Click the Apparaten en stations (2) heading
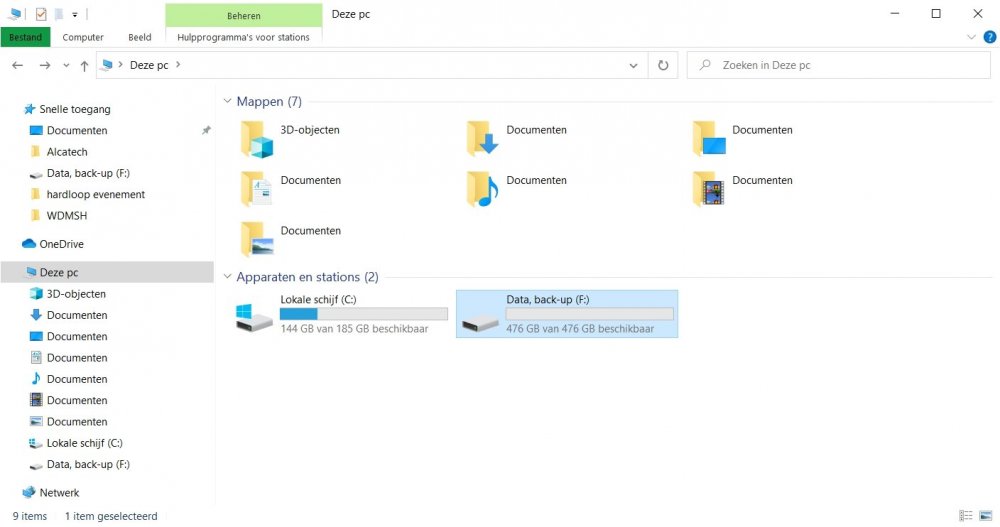This screenshot has height=527, width=1000. click(307, 277)
